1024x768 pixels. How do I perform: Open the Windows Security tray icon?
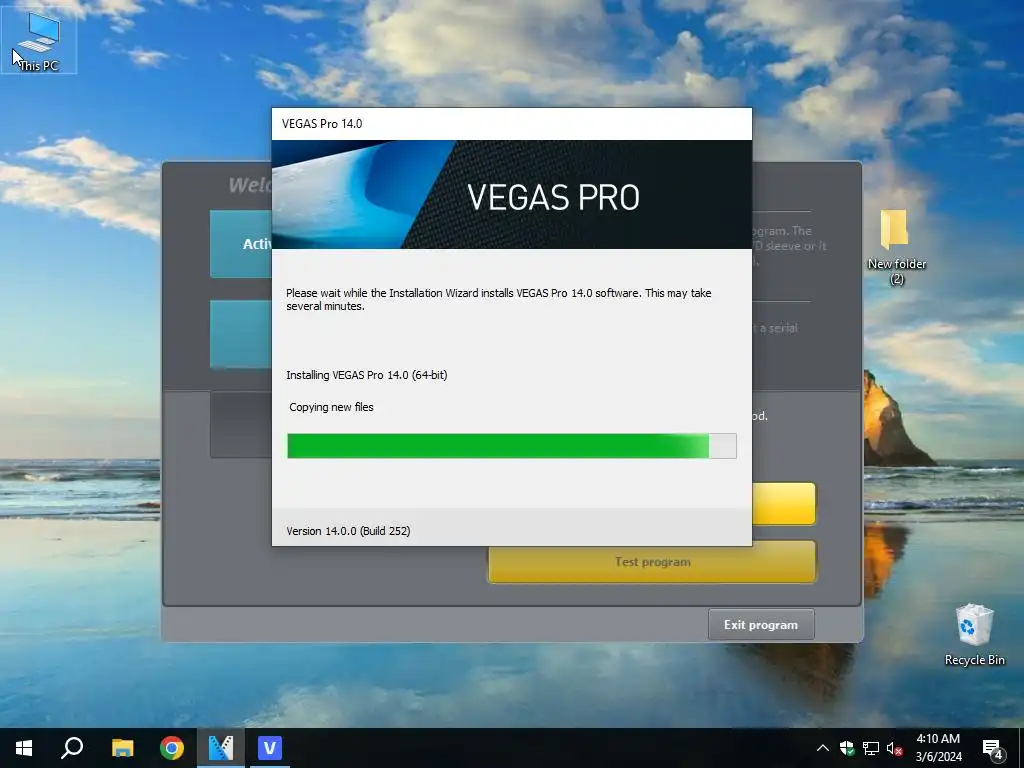[847, 748]
